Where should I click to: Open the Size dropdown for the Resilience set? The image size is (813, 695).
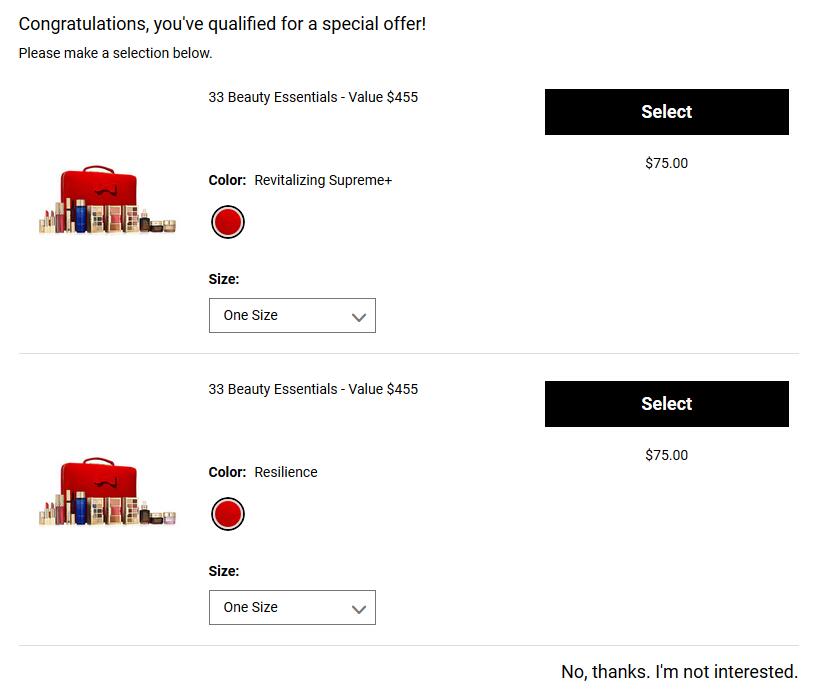(292, 607)
